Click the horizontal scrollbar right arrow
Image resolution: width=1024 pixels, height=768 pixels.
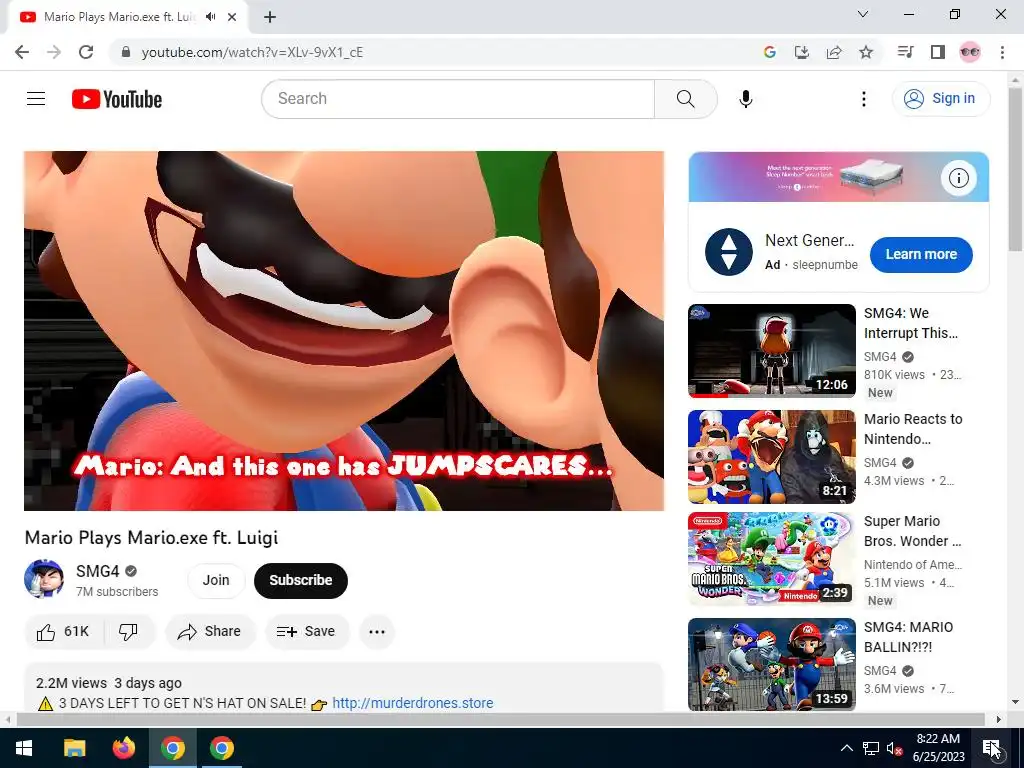tap(999, 719)
